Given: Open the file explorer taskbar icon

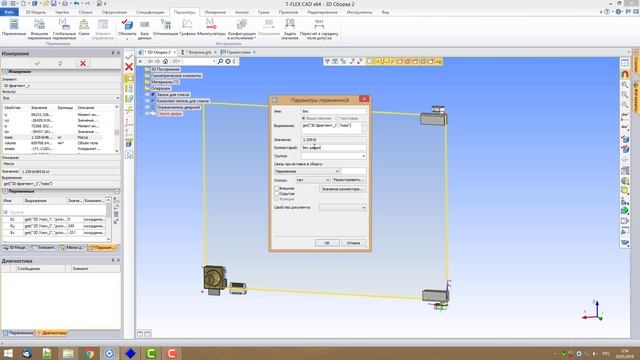Looking at the screenshot, I should (68, 353).
